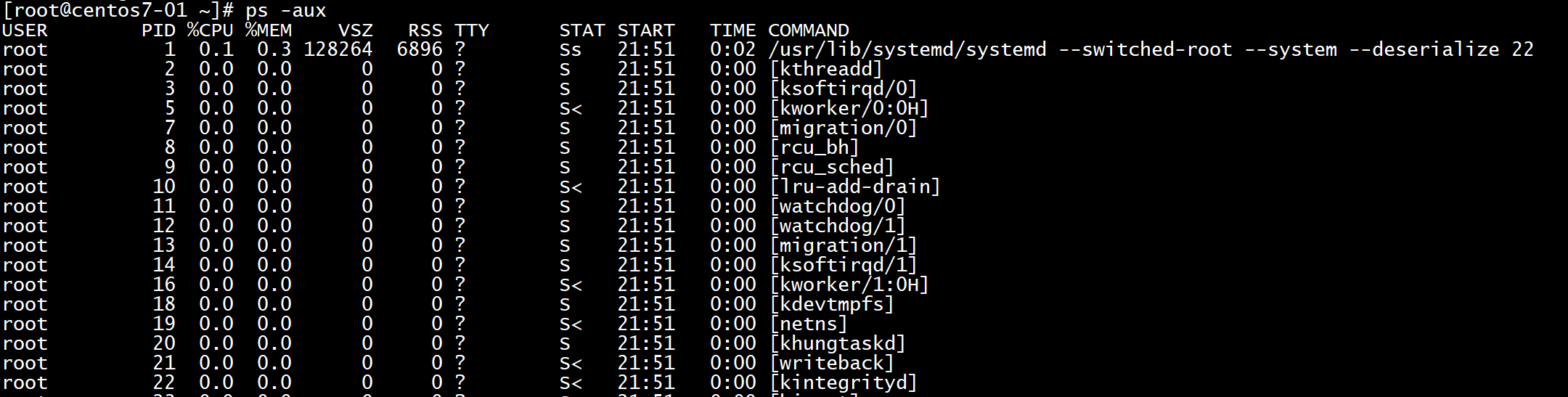
Task: Click the [netns] process entry
Action: coord(808,324)
